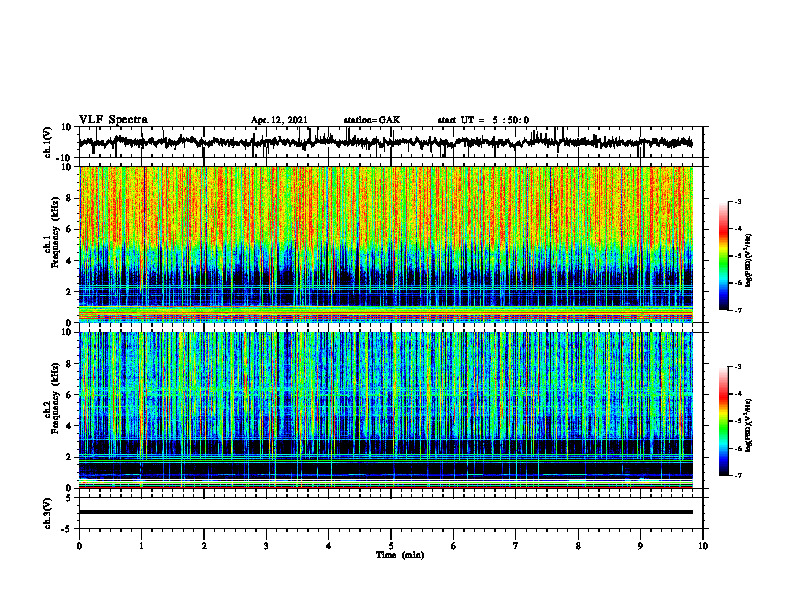Click the ch.1 voltage waveform trace panel
Screen dimensions: 792x612
[x=391, y=142]
